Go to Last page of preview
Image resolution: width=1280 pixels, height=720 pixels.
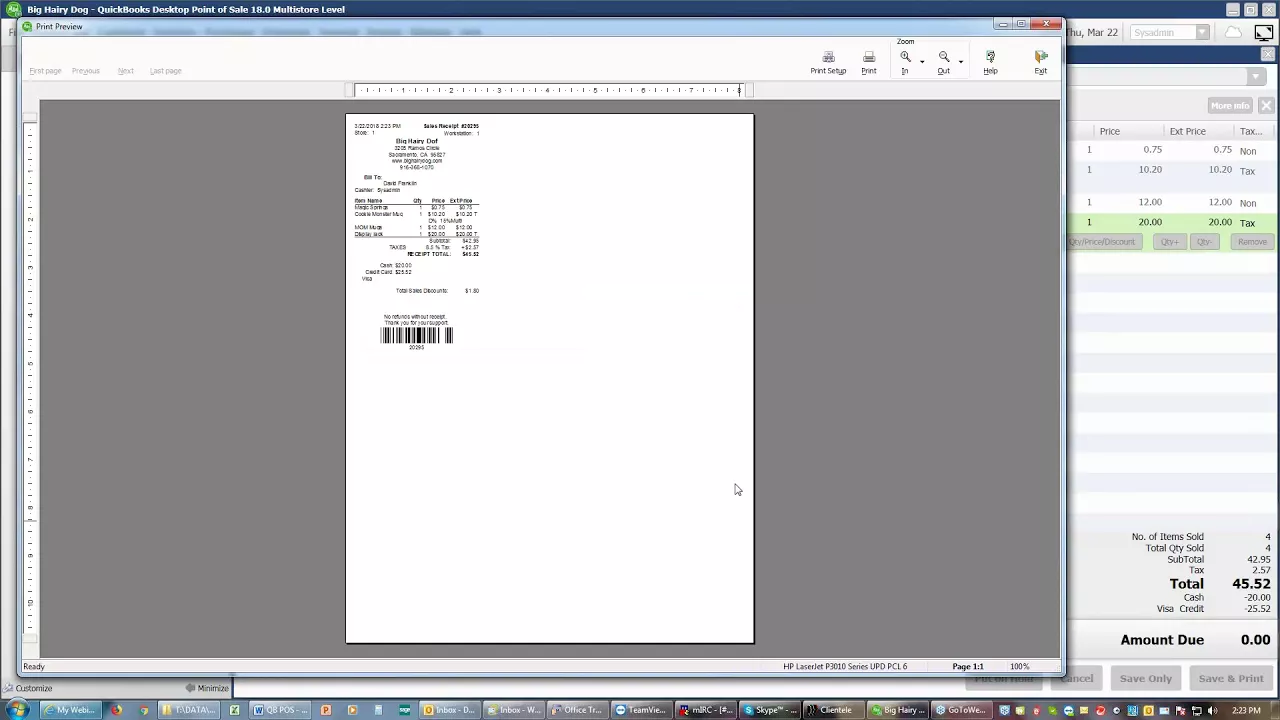tap(165, 71)
